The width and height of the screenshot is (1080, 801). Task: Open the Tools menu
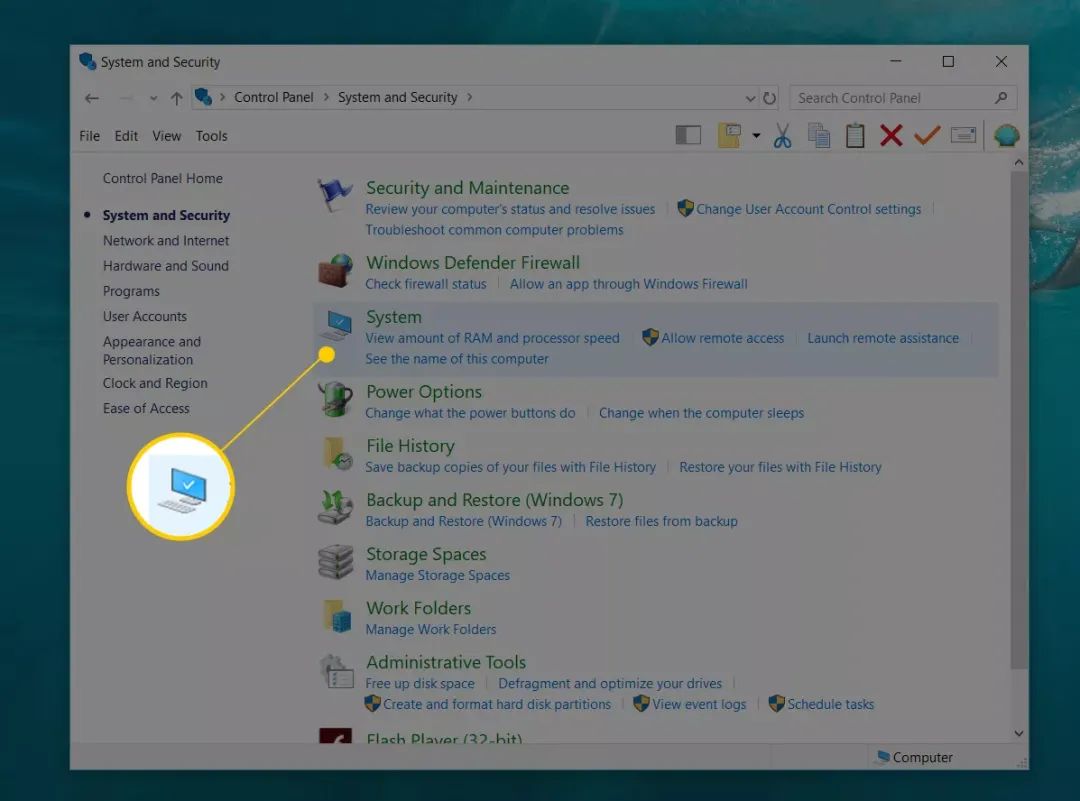[211, 136]
